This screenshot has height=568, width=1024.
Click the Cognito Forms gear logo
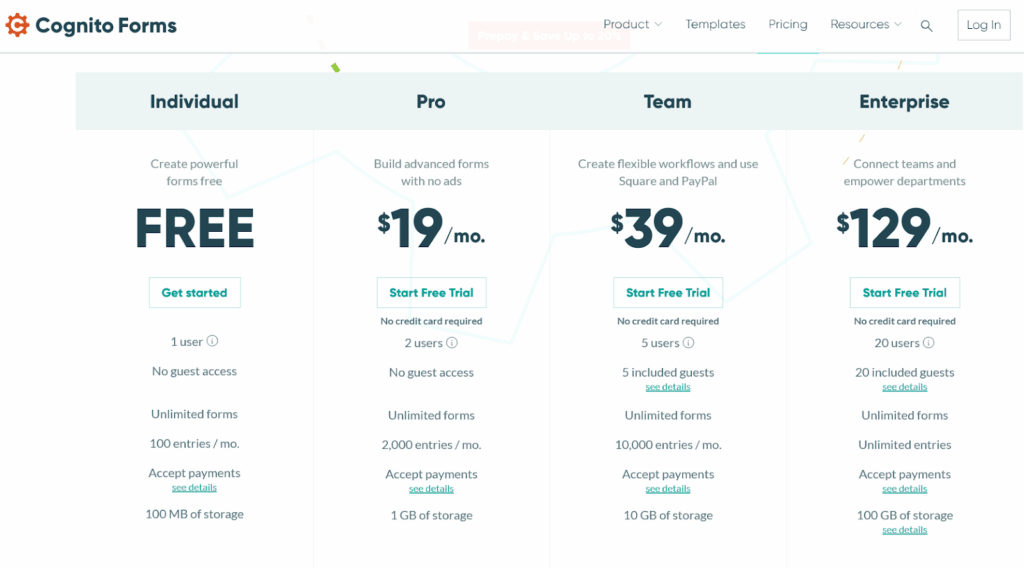17,25
